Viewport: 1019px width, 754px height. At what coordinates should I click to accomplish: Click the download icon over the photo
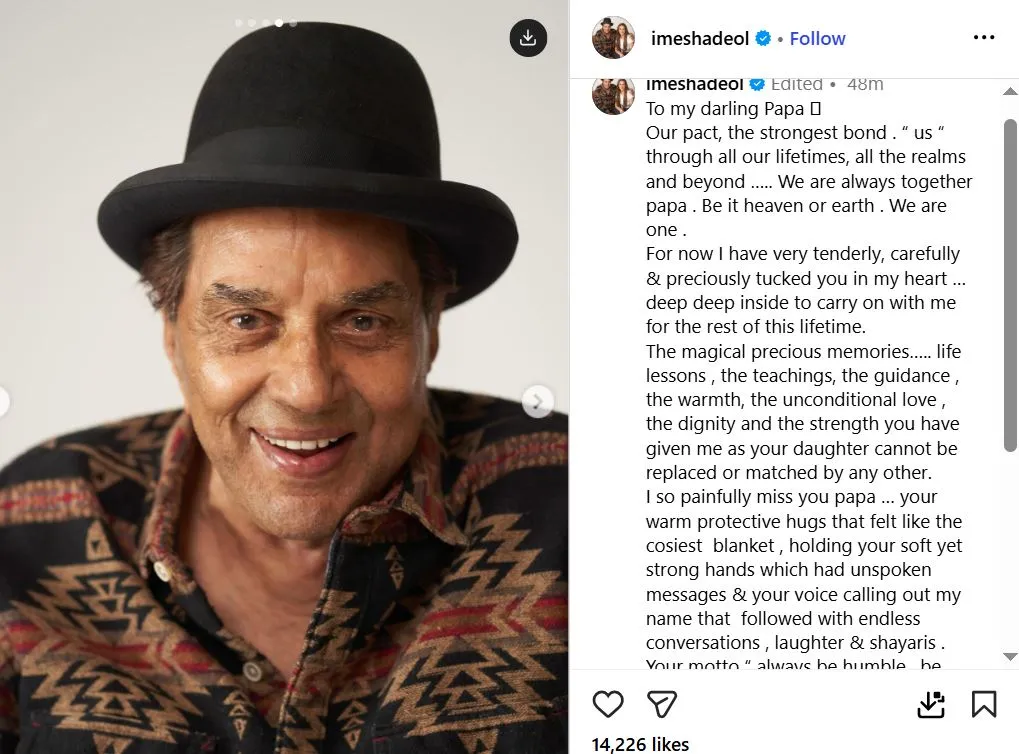pos(528,38)
